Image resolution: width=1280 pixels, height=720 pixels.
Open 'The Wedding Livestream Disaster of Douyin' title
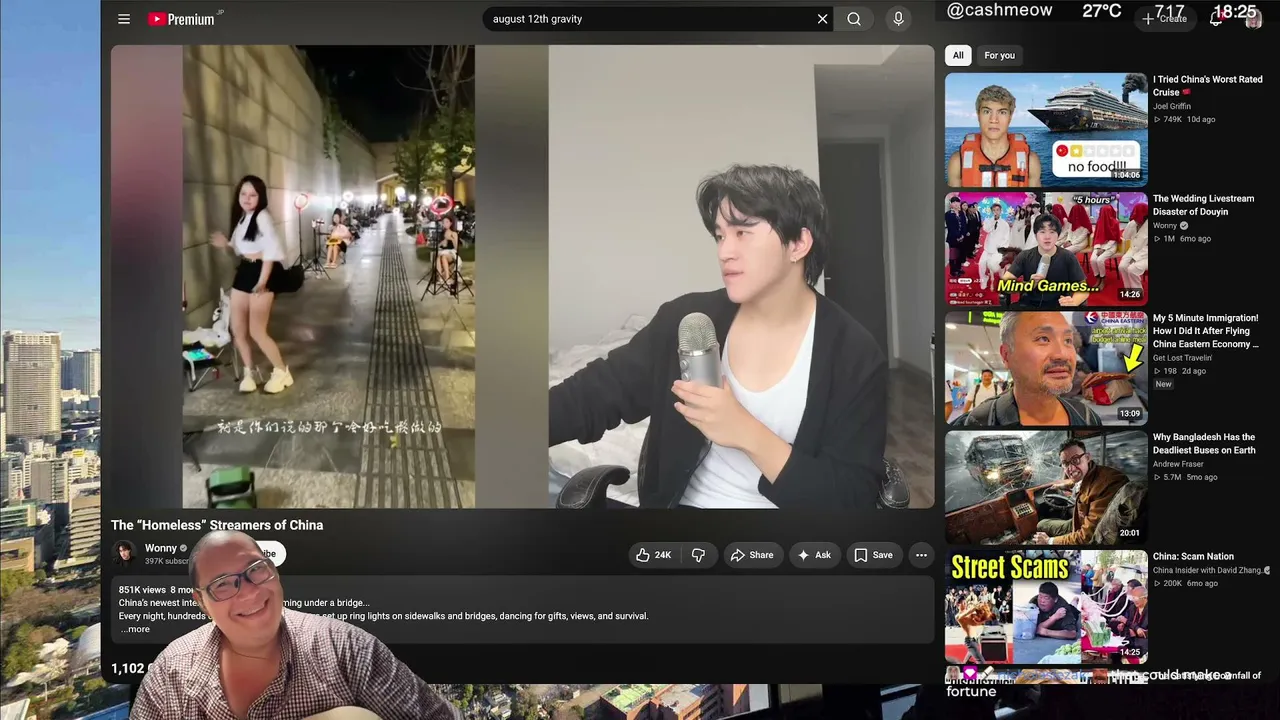[x=1203, y=205]
